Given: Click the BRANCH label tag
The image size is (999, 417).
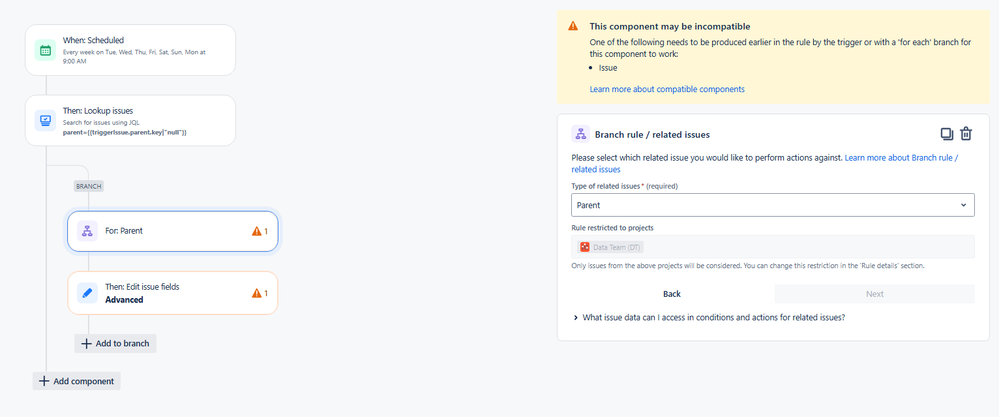Looking at the screenshot, I should pos(89,187).
